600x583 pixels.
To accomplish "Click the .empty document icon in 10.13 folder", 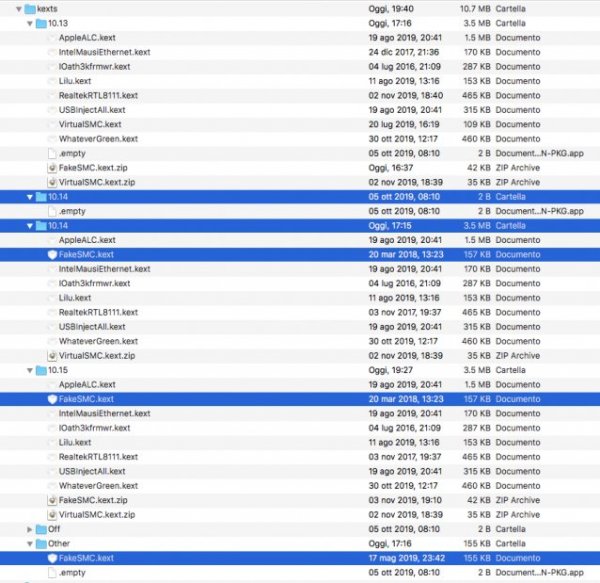I will coord(52,153).
